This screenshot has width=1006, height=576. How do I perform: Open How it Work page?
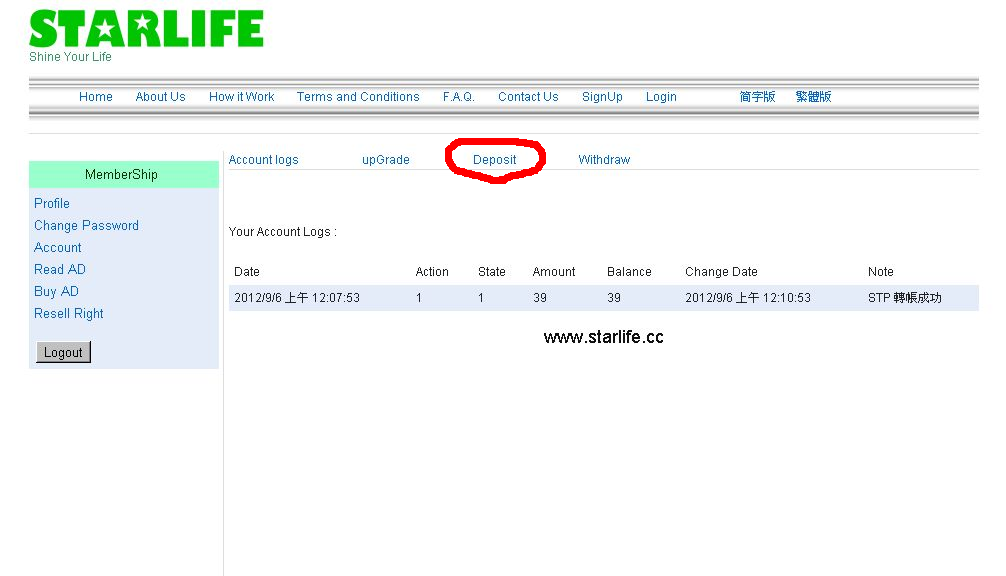(x=241, y=97)
